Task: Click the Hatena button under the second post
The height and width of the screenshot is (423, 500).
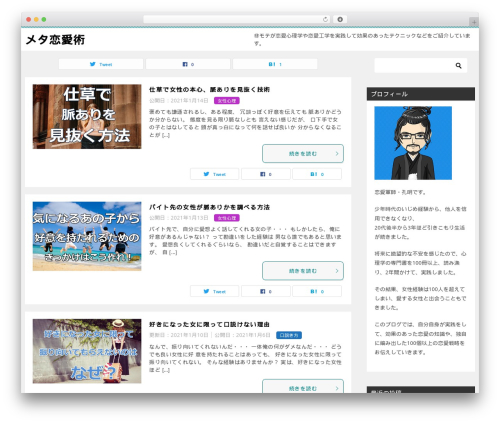Action: [x=317, y=291]
